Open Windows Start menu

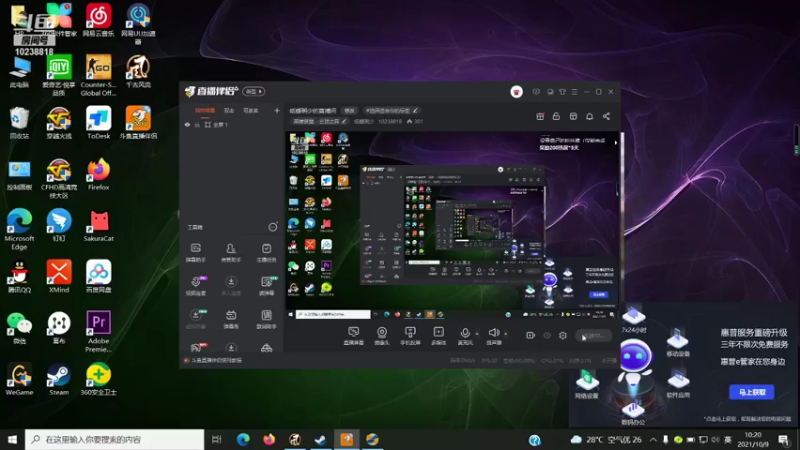[x=12, y=439]
